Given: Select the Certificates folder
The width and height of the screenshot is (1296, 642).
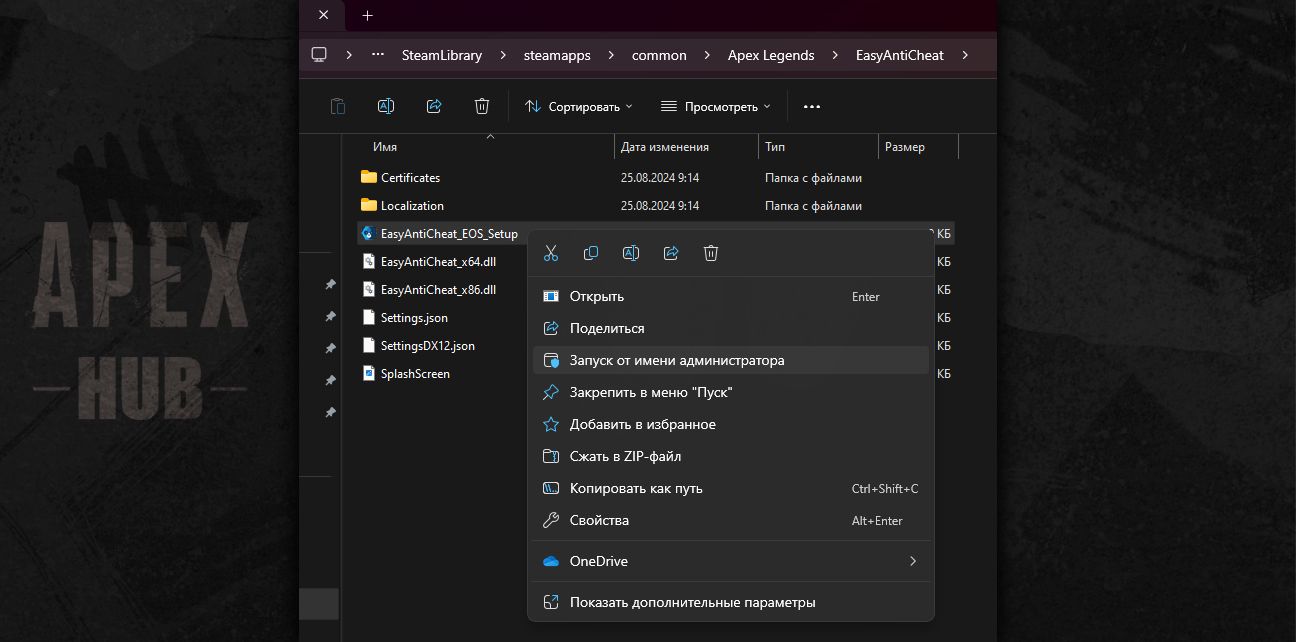Looking at the screenshot, I should (x=410, y=177).
